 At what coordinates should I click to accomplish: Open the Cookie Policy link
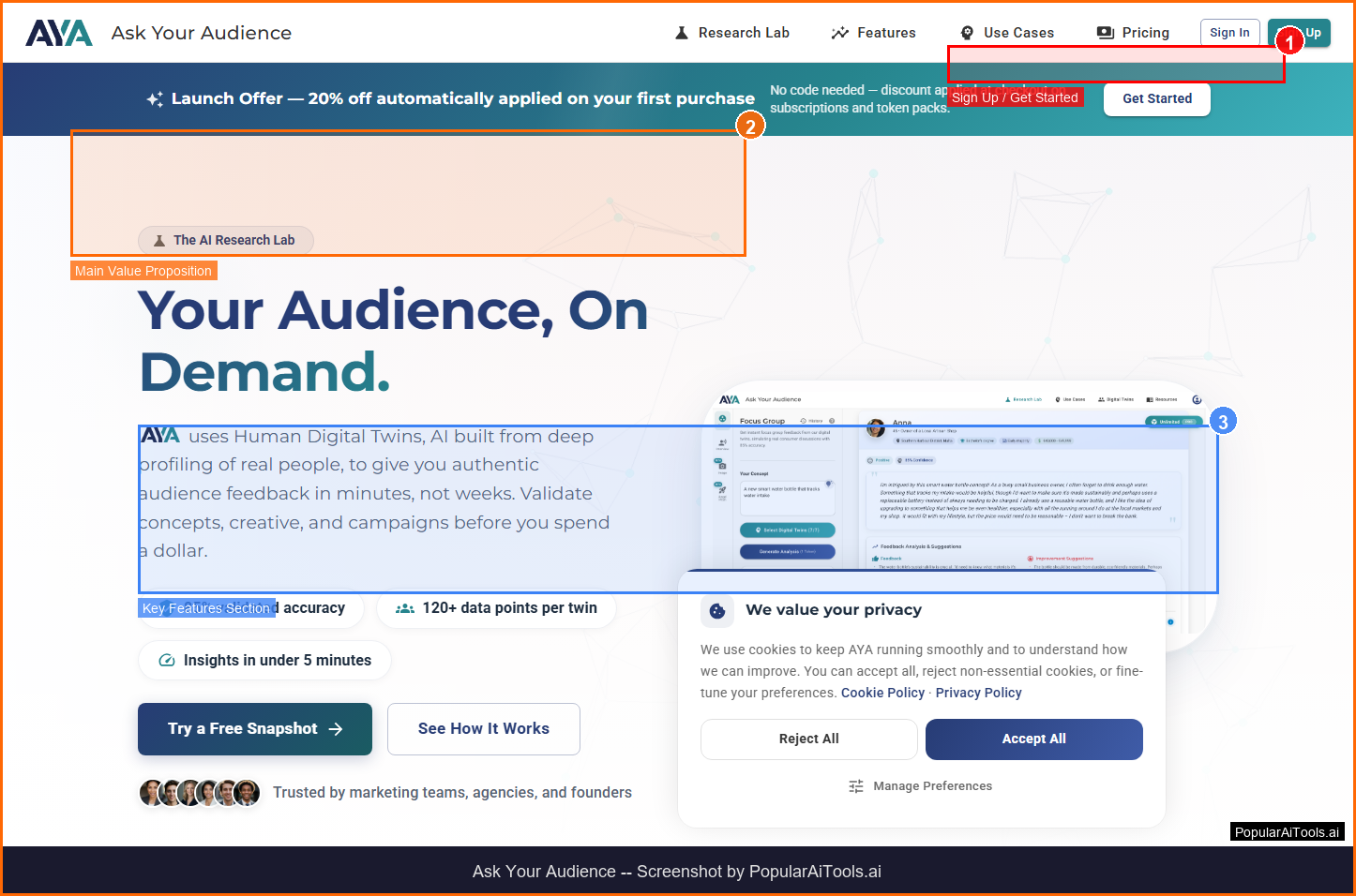(882, 693)
